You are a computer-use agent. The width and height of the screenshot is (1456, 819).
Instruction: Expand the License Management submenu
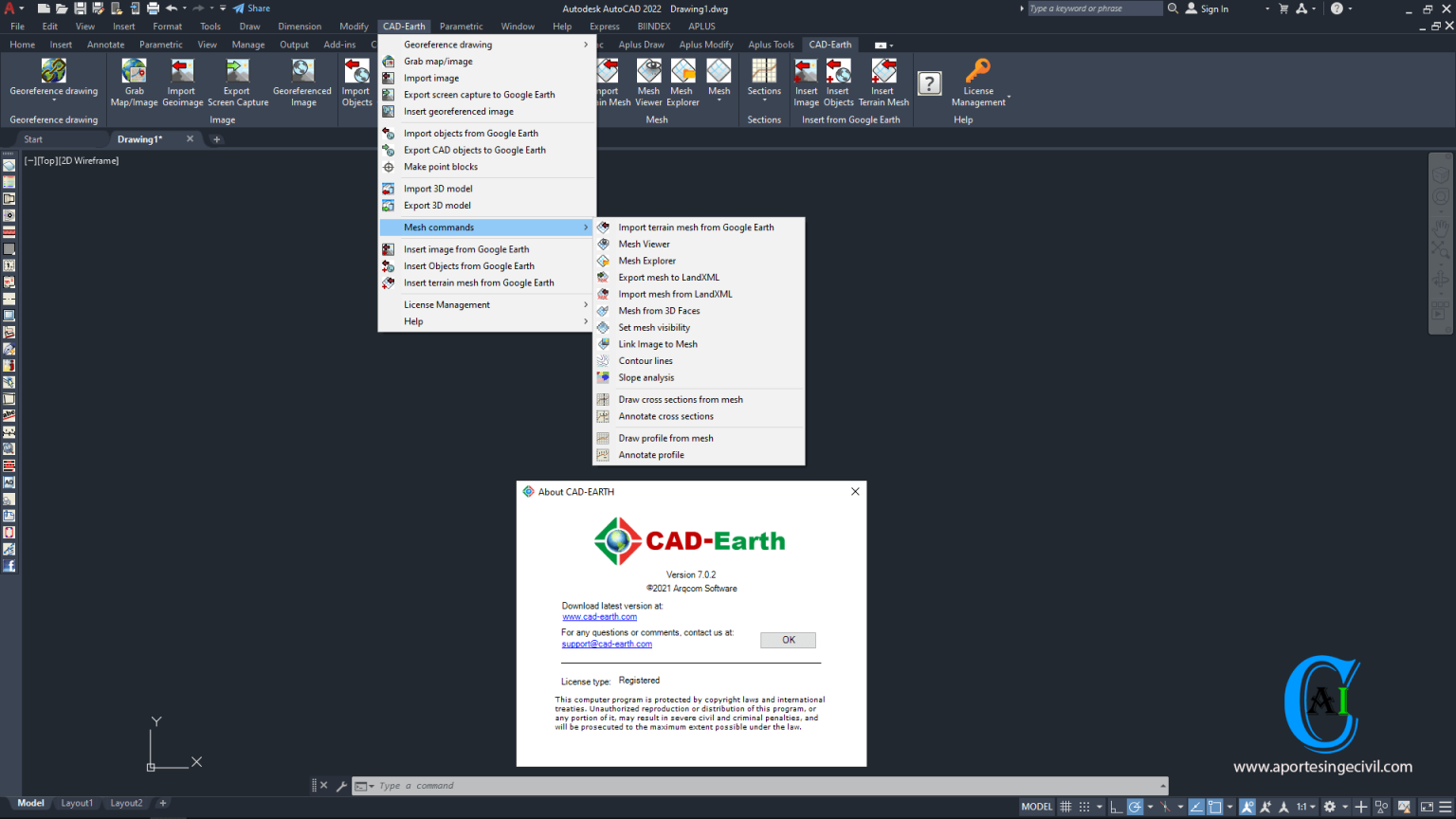click(446, 304)
